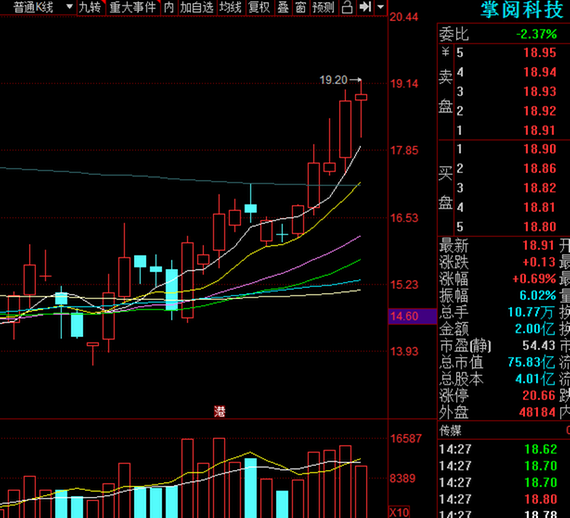Screen dimensions: 570x518
Task: Click the 20.44 price axis label
Action: pyautogui.click(x=404, y=17)
